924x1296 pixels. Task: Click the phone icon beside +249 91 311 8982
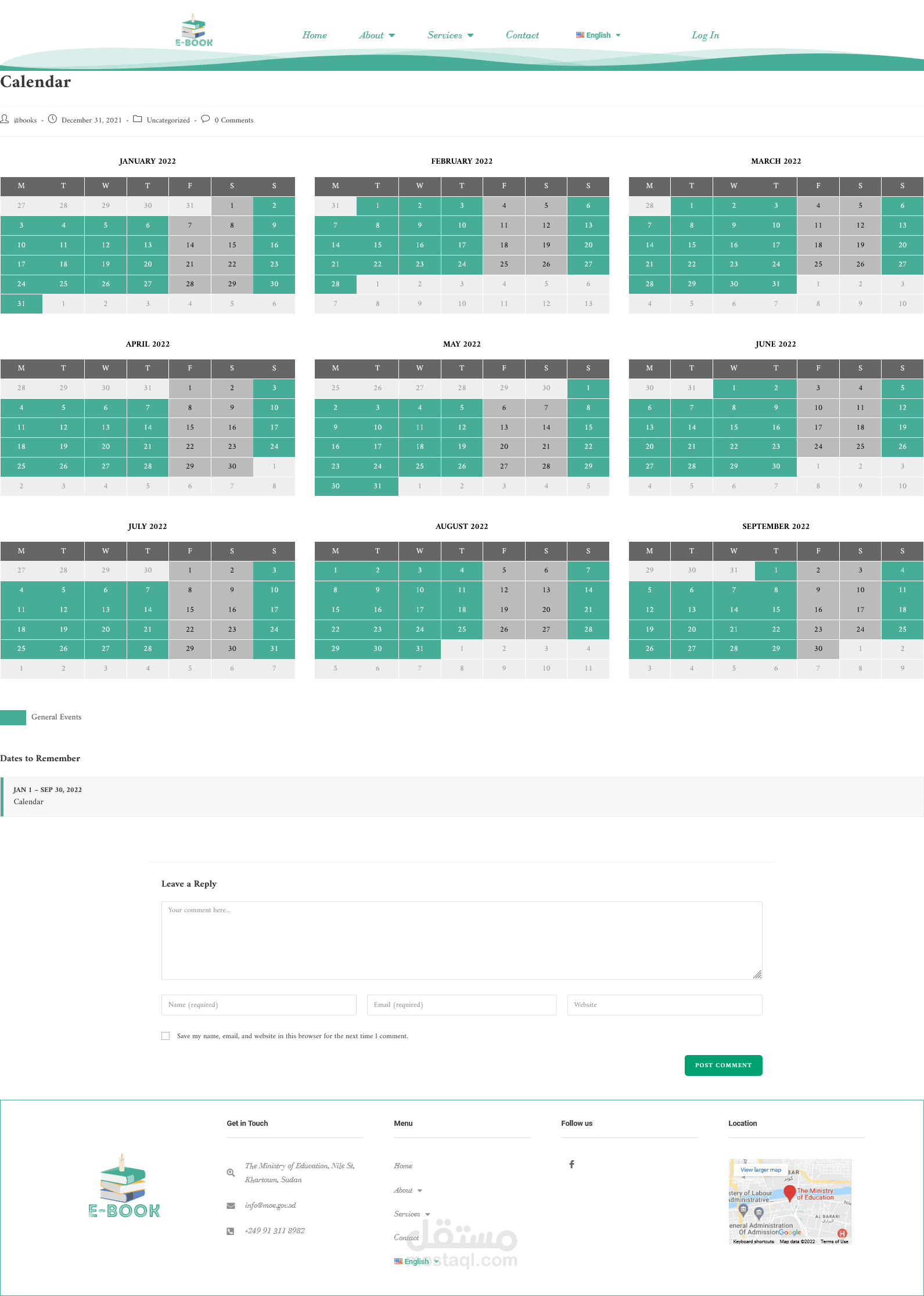231,1231
